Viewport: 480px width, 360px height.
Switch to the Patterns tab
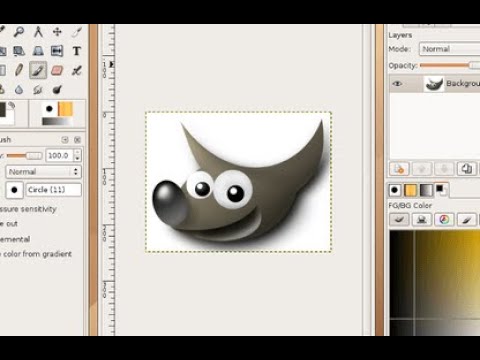coord(410,190)
